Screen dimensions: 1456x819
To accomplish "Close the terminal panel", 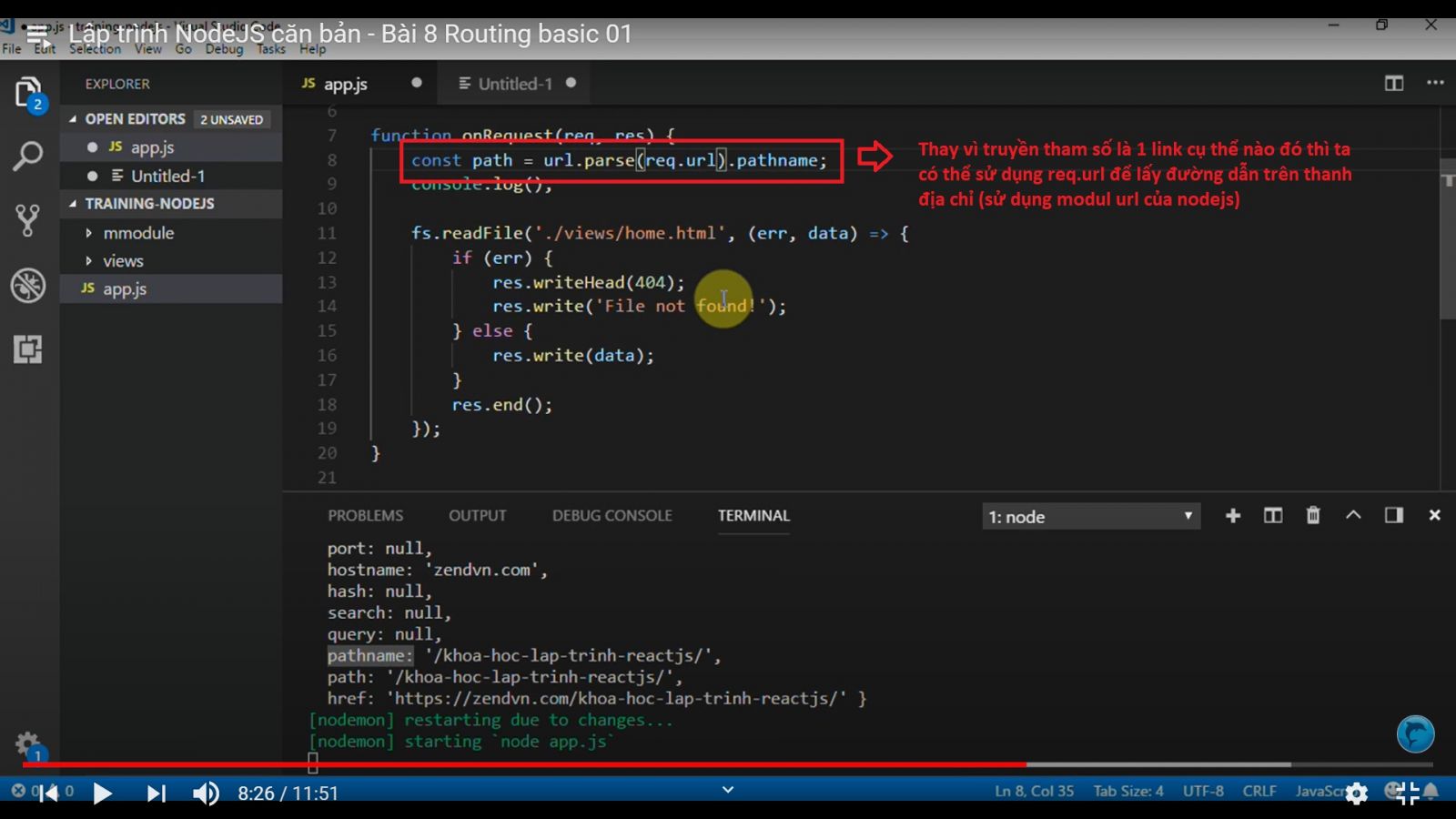I will [1434, 515].
